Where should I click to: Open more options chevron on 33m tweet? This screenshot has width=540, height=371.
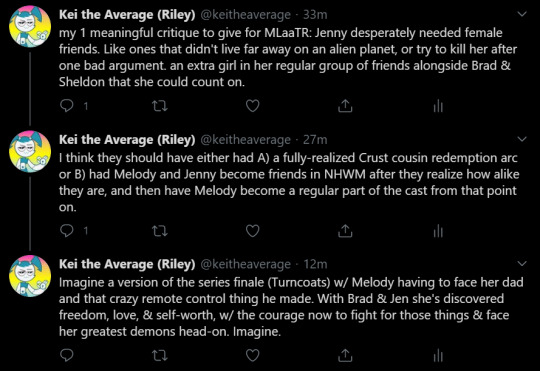(522, 14)
